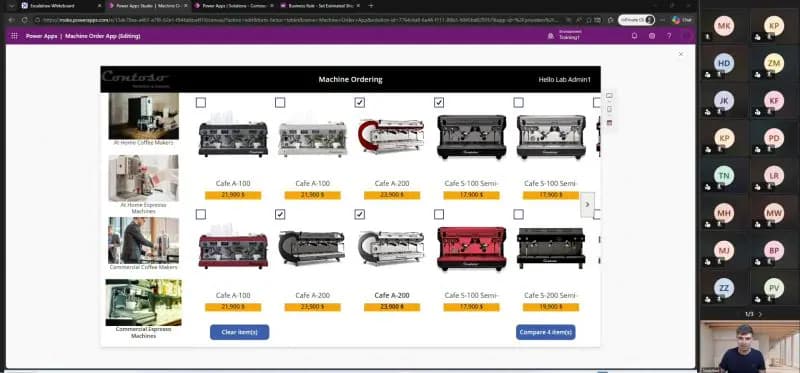Check the box above the red Cafe S-100 Semi
Viewport: 800px width, 373px height.
[439, 214]
